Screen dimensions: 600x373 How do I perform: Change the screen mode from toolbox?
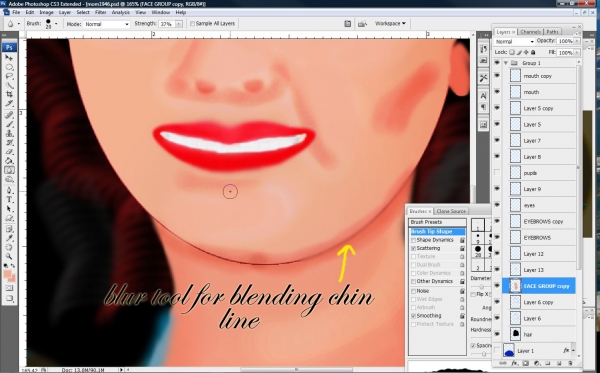coord(9,298)
